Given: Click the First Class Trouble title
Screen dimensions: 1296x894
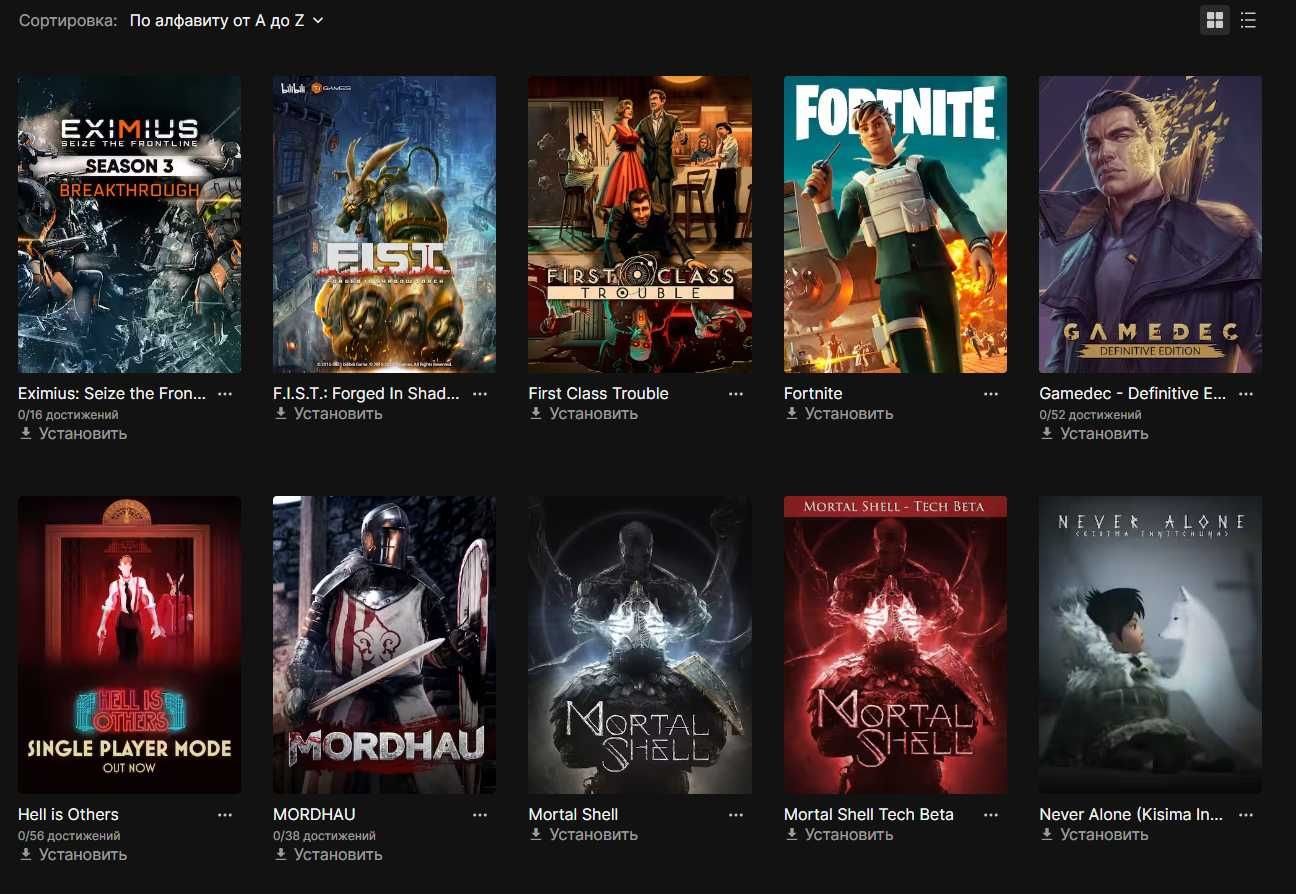Looking at the screenshot, I should 598,394.
